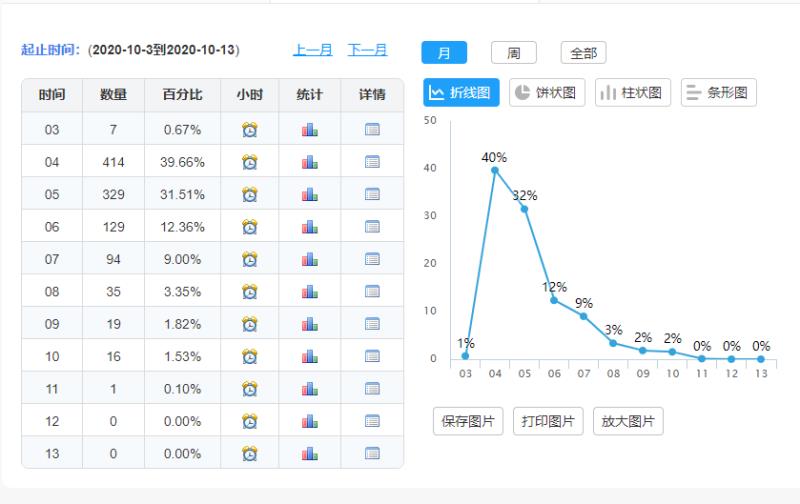Go to previous month via 上一月 link
Image resolution: width=800 pixels, height=504 pixels.
coord(313,50)
